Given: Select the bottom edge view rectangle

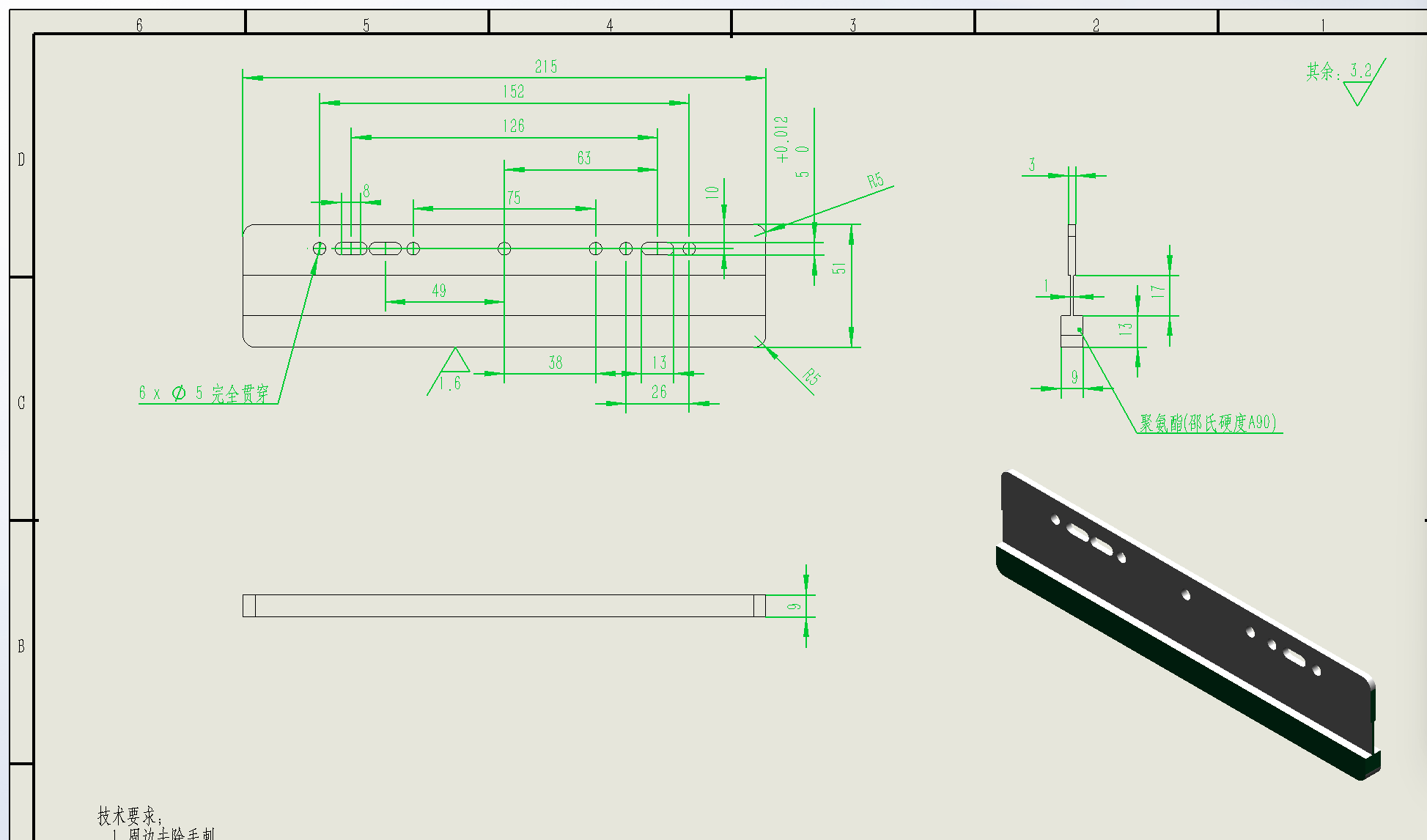Looking at the screenshot, I should (x=504, y=605).
